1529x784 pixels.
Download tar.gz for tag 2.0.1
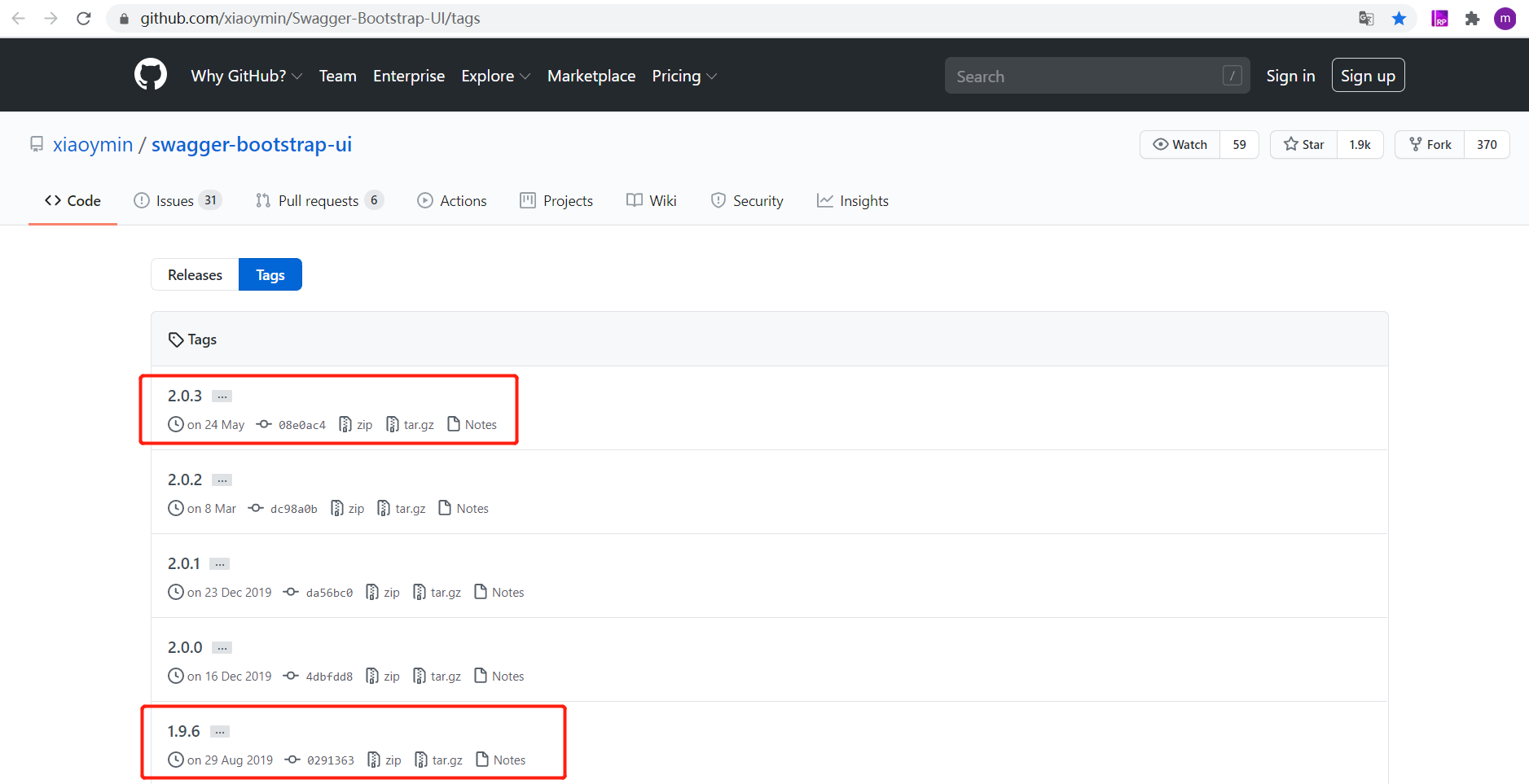tap(437, 593)
